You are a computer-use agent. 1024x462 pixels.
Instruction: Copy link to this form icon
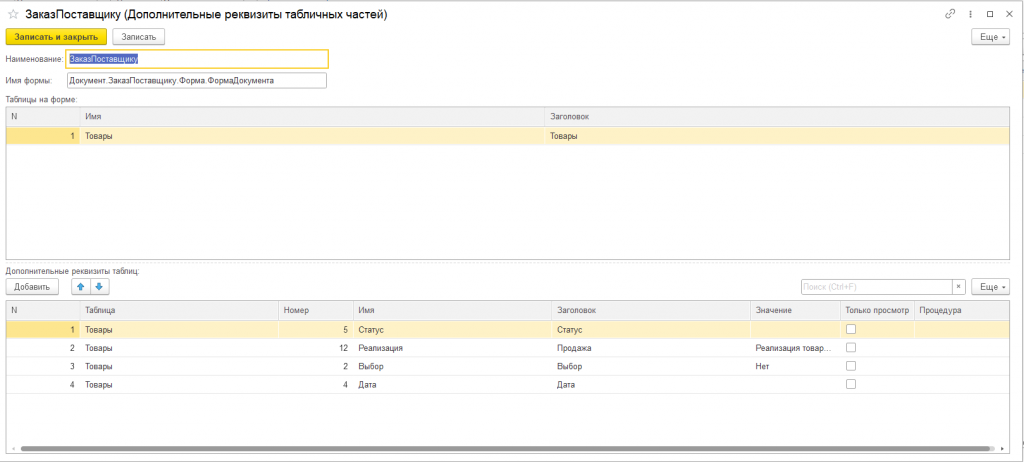950,14
